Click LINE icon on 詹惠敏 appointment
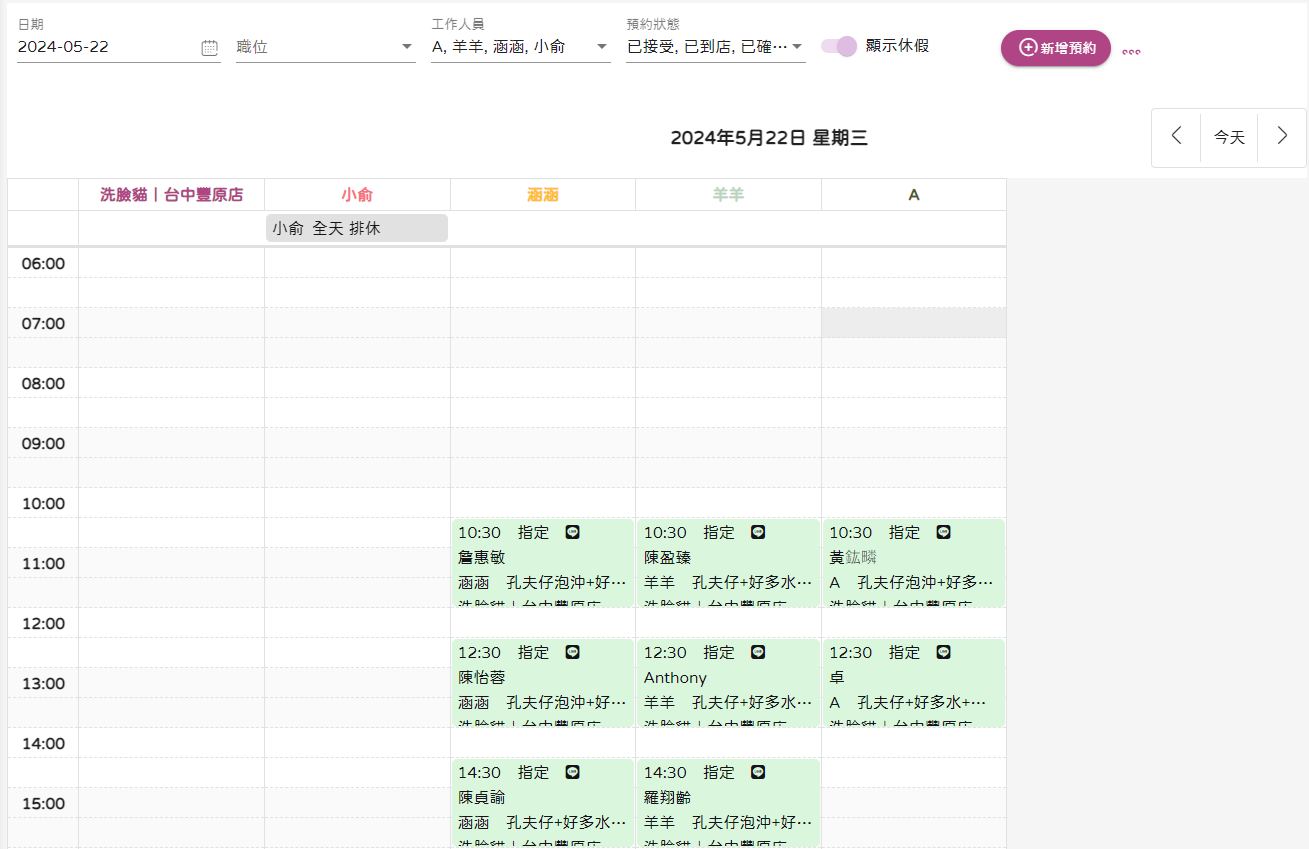Screen dimensions: 1309x849 click(x=572, y=532)
